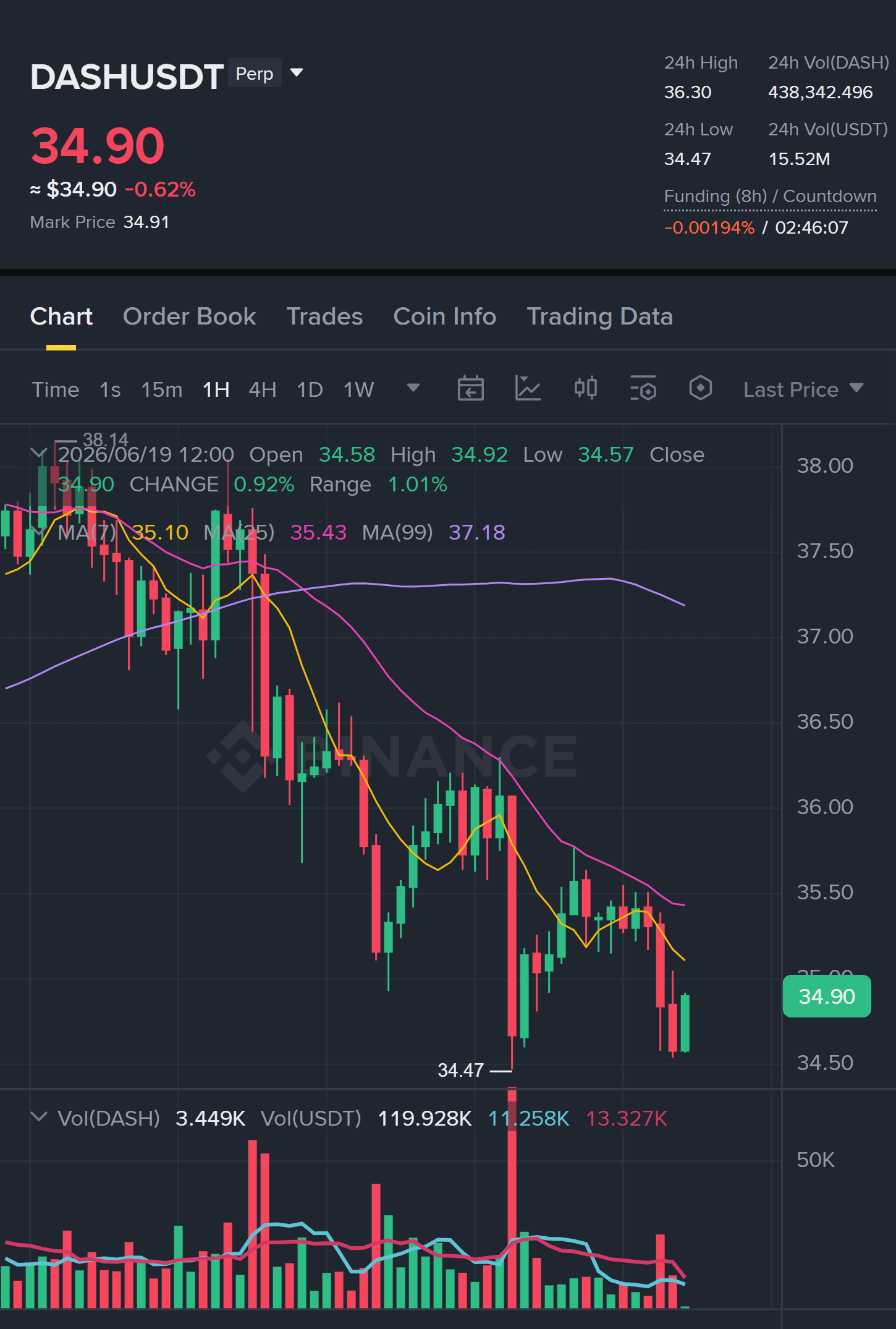
Task: Click the MA(99) 37.18 indicator label
Action: pos(434,532)
